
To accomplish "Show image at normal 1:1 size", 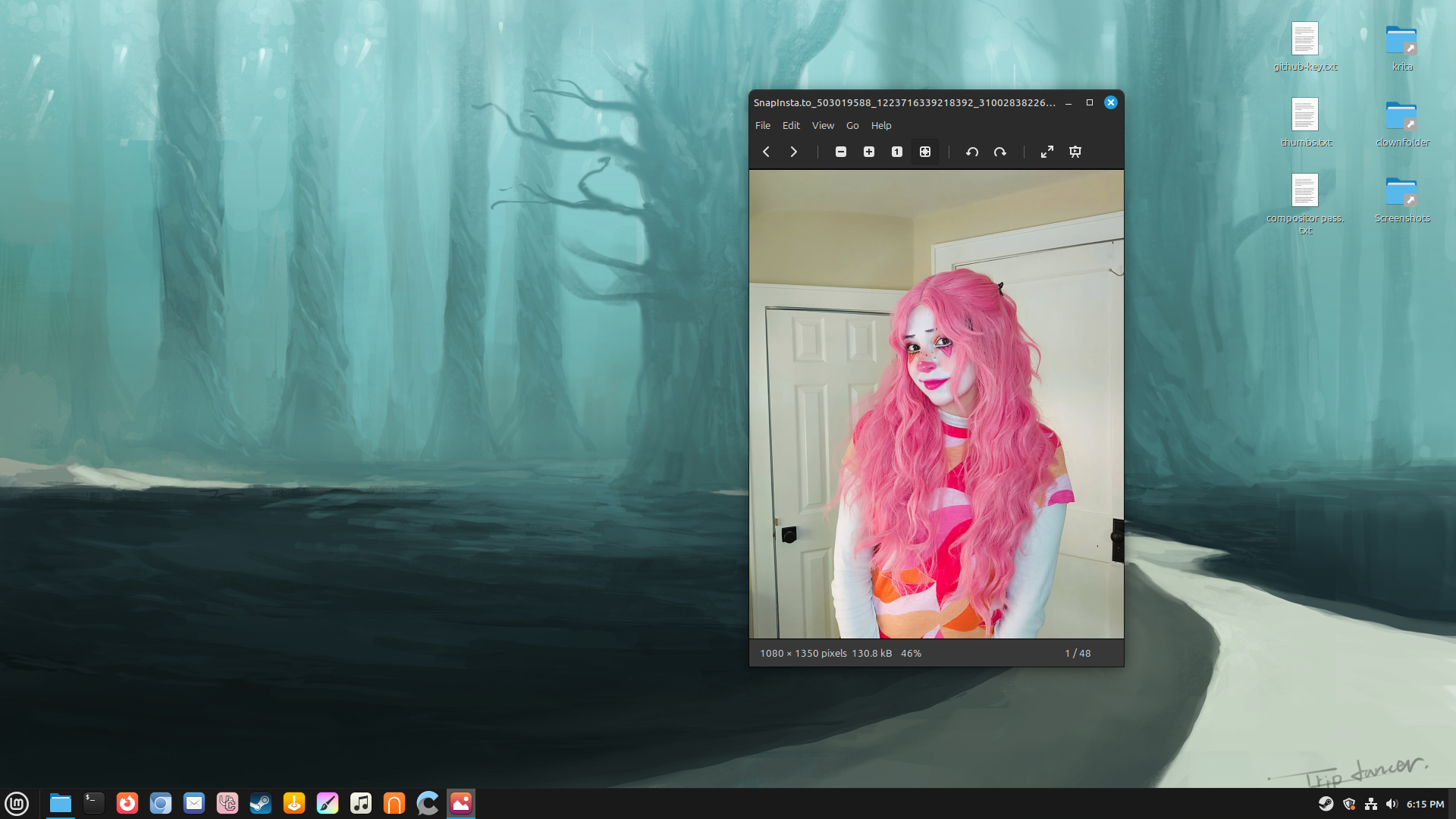I will [x=897, y=152].
